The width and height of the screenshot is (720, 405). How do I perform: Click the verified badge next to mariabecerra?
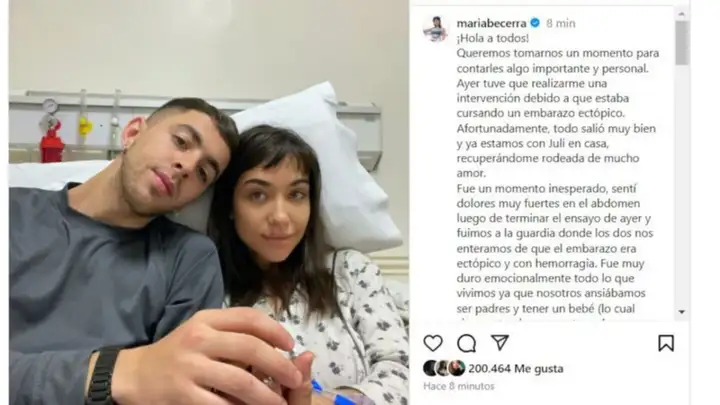pyautogui.click(x=535, y=22)
